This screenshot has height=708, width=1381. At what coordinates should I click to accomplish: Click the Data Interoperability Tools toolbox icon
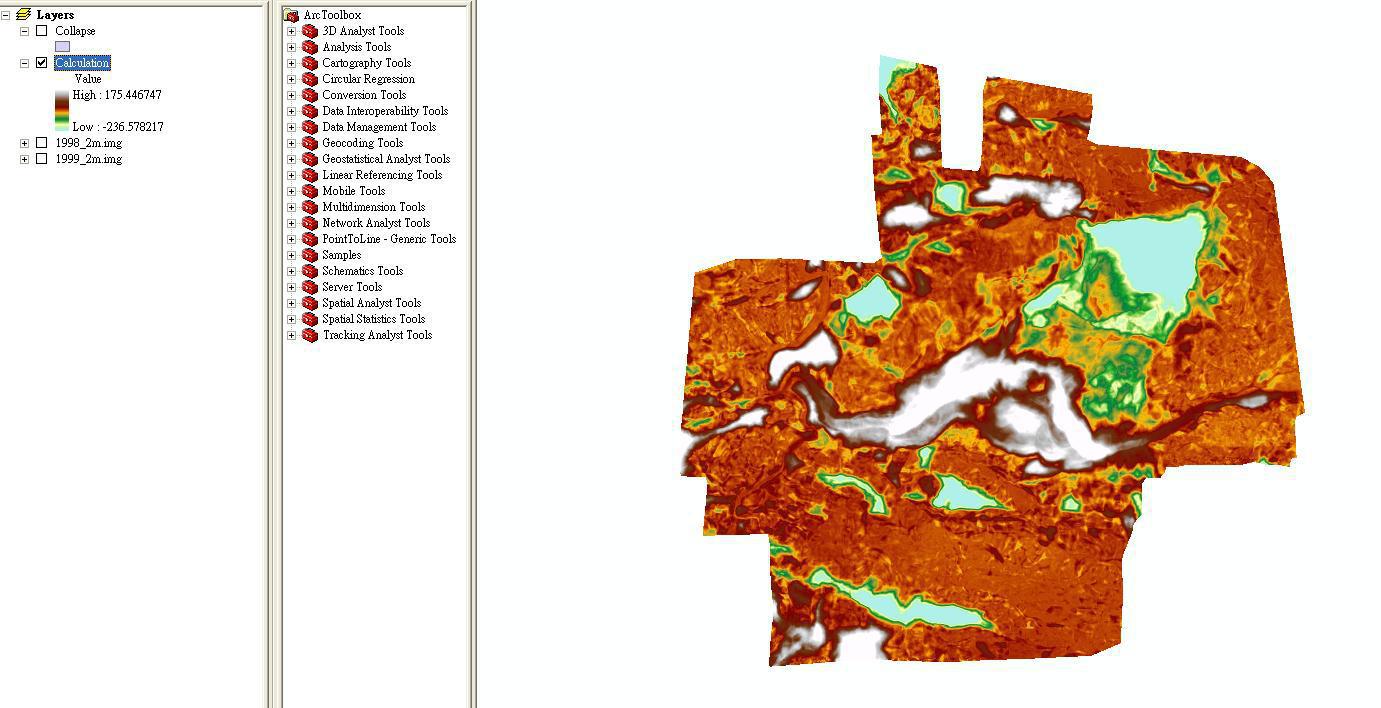(310, 111)
